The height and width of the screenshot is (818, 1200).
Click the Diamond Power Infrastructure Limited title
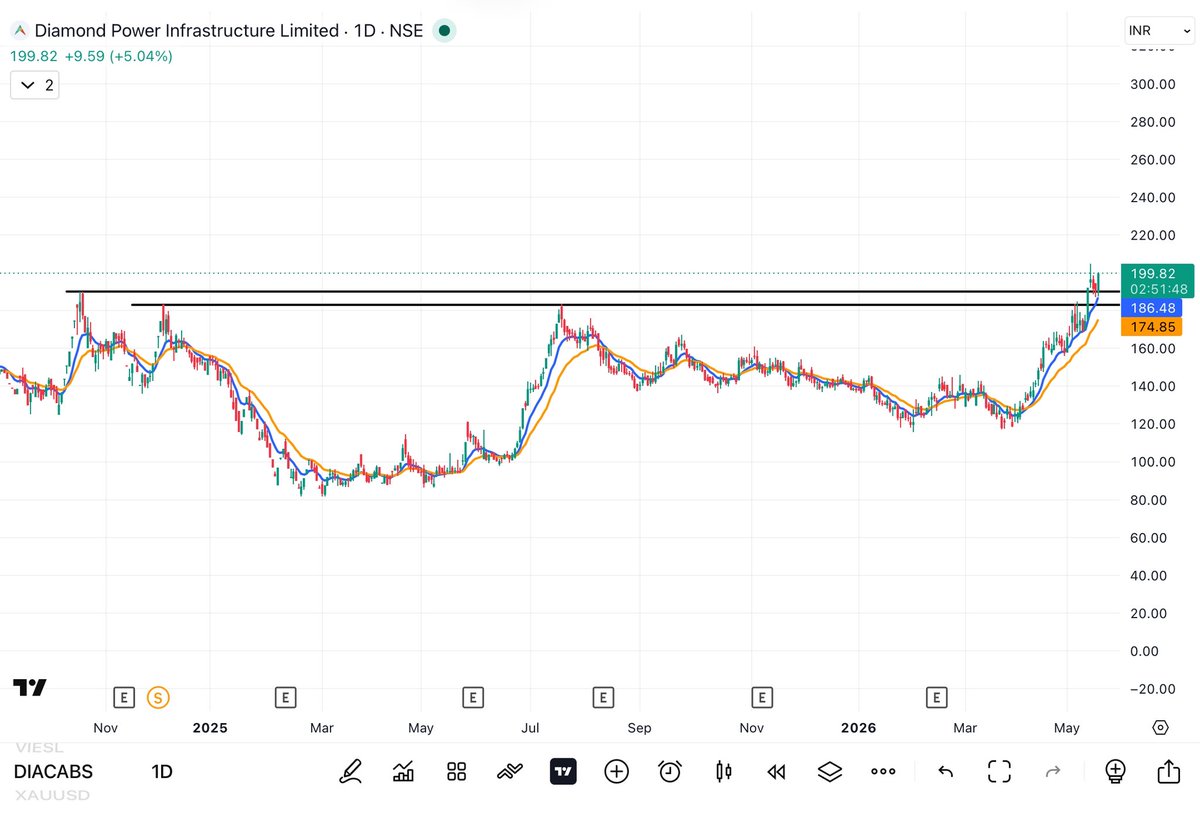click(x=186, y=31)
